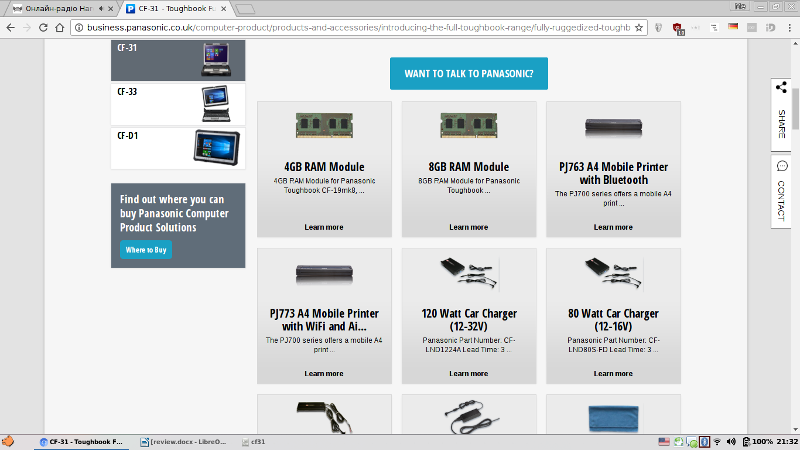Open the browser home page
This screenshot has width=800, height=450.
[60, 28]
